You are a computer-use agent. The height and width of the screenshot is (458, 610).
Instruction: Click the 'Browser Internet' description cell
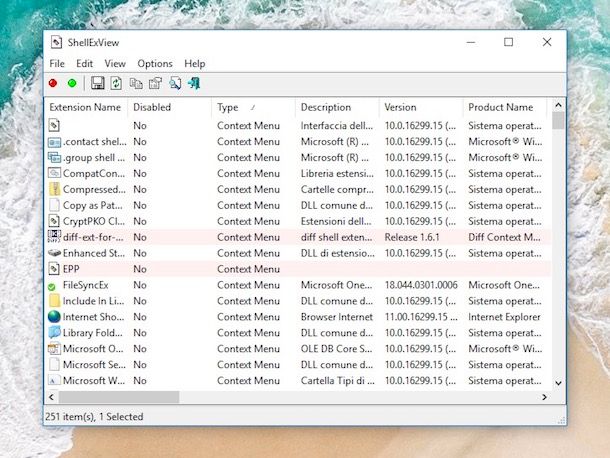pyautogui.click(x=337, y=317)
